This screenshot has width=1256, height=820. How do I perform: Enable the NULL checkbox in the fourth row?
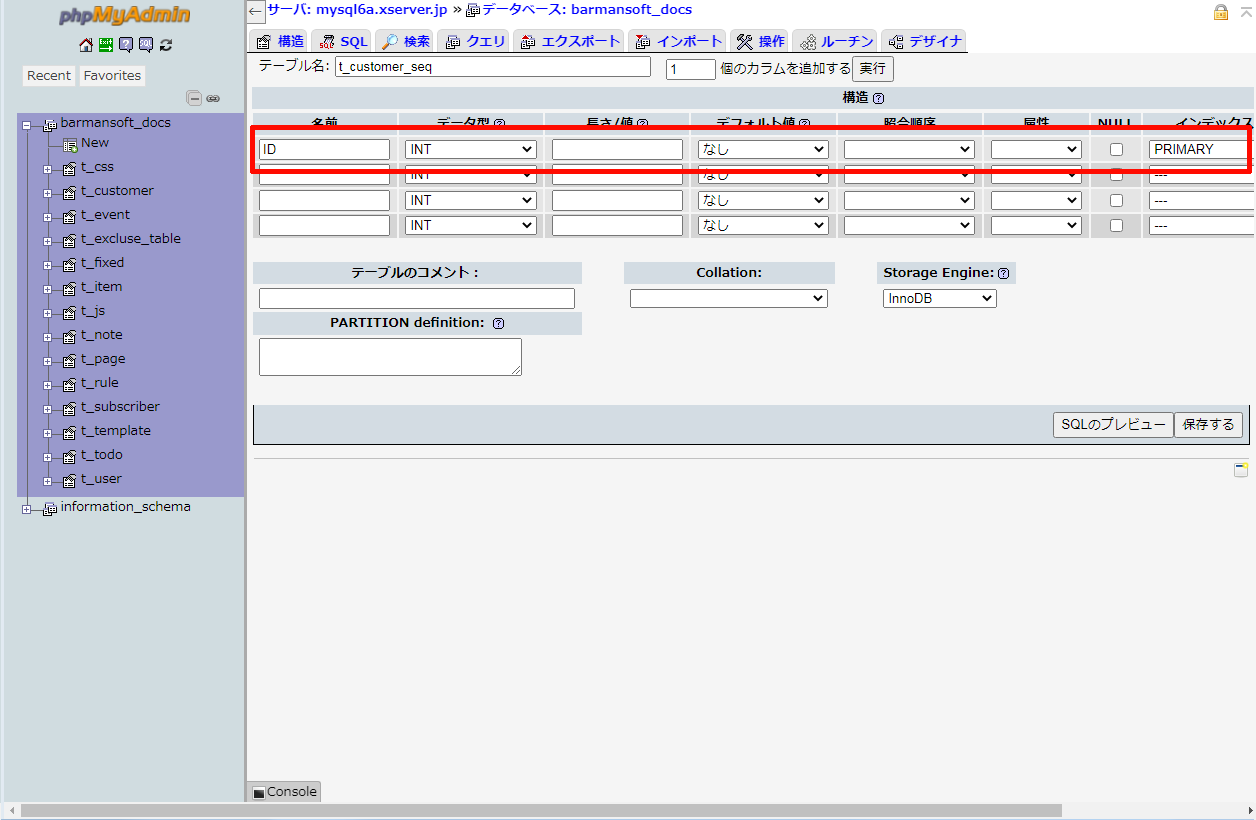[x=1116, y=225]
